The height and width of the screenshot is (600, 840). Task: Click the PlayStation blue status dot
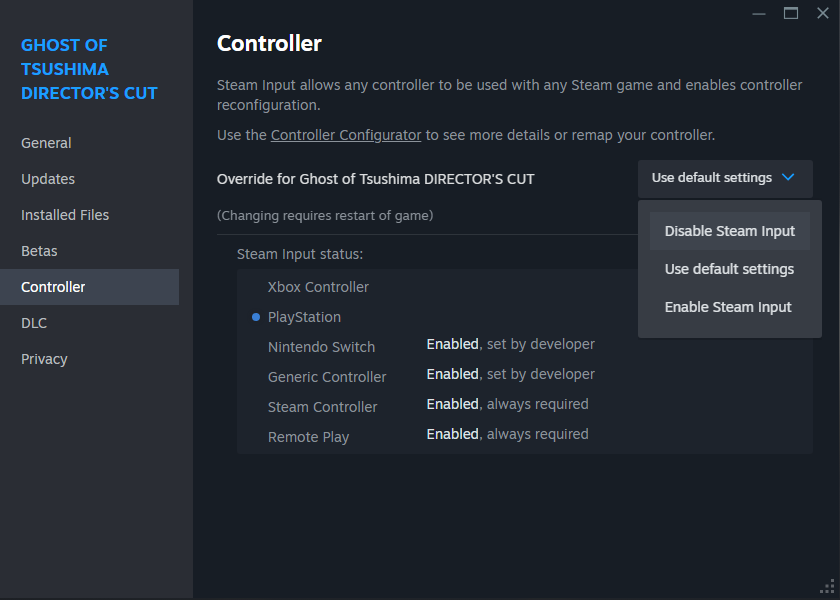(x=256, y=317)
